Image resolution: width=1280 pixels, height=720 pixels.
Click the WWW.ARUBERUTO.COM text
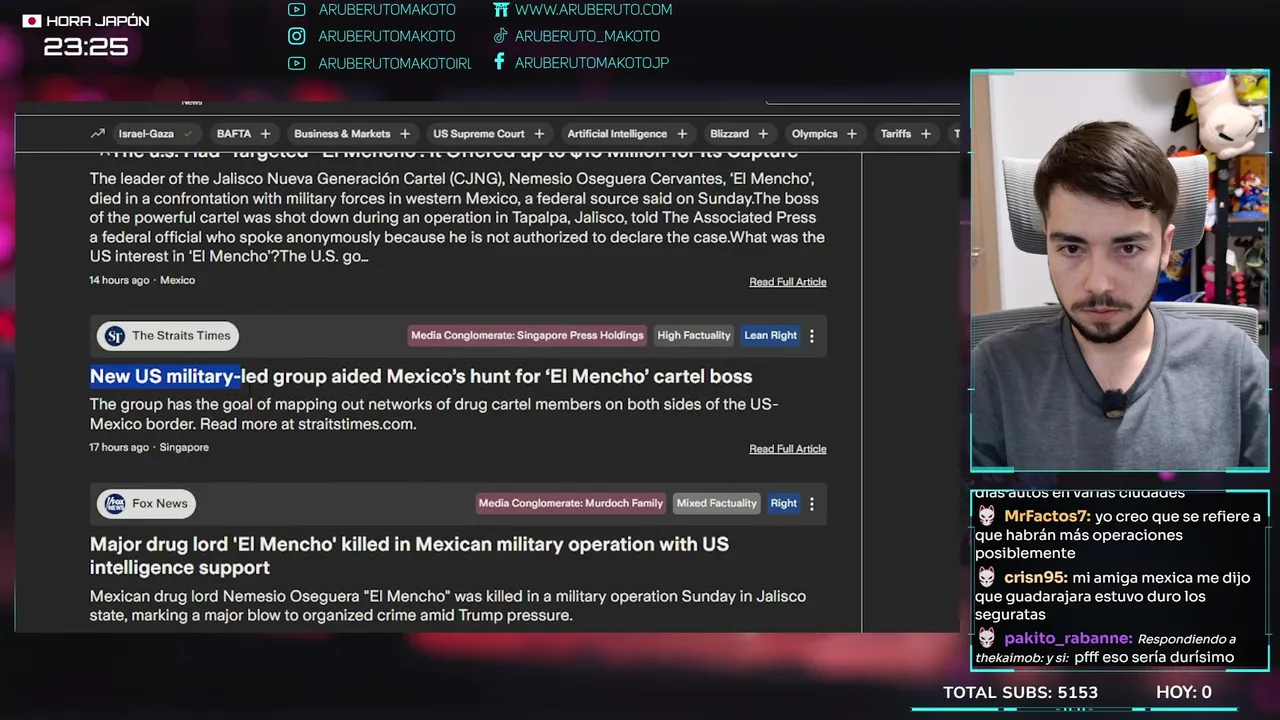[593, 10]
